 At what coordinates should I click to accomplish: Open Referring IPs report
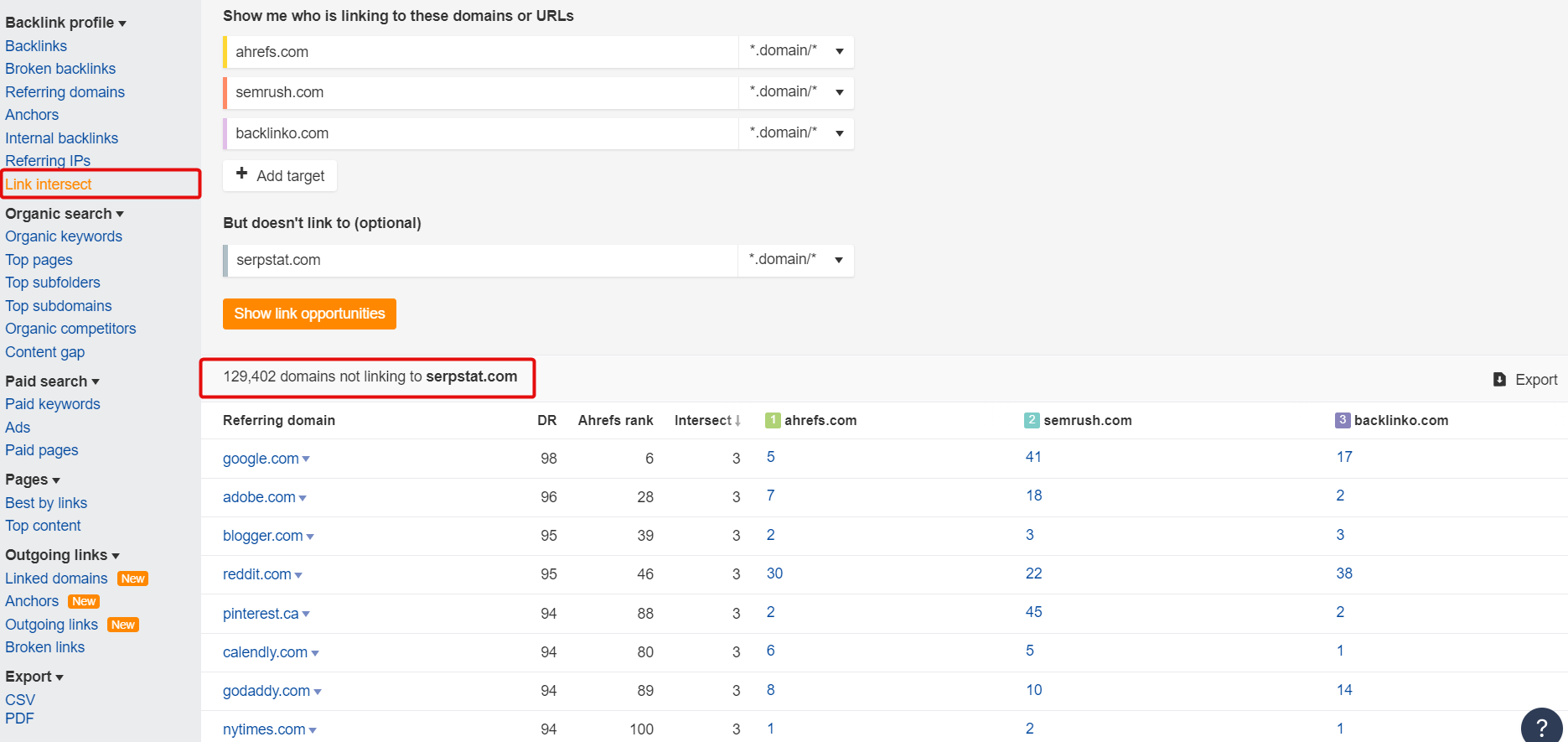[x=48, y=161]
